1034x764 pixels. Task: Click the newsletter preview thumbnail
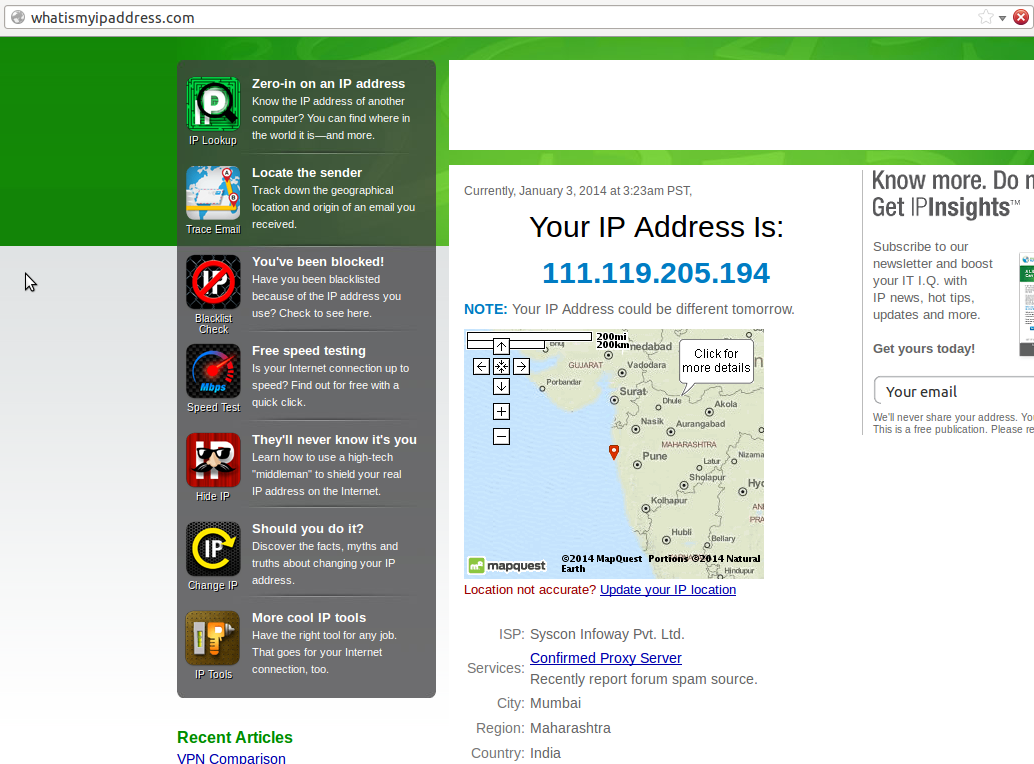(1026, 304)
